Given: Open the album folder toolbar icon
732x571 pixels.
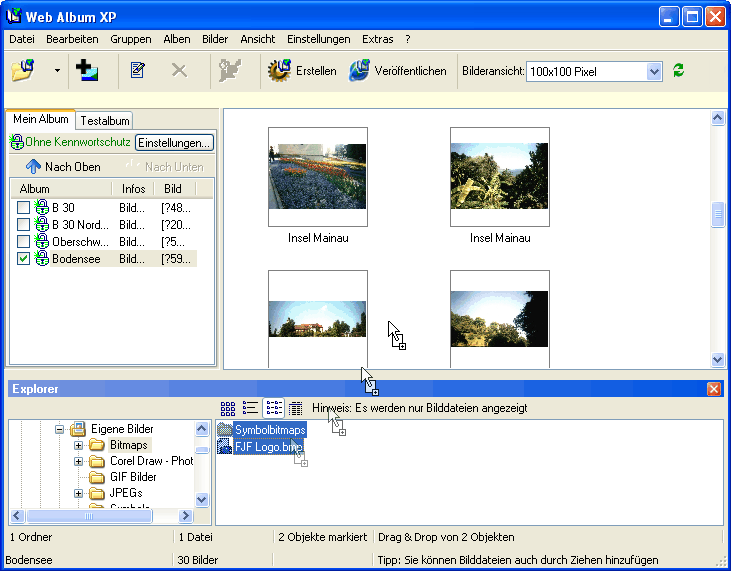Looking at the screenshot, I should [23, 71].
